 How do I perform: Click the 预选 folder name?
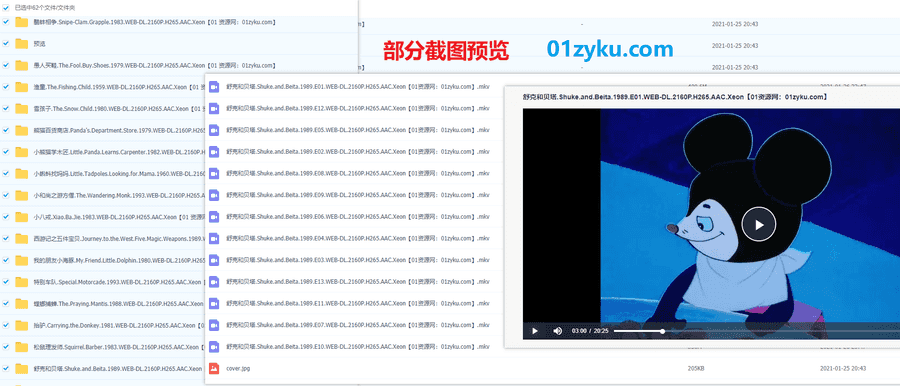40,44
